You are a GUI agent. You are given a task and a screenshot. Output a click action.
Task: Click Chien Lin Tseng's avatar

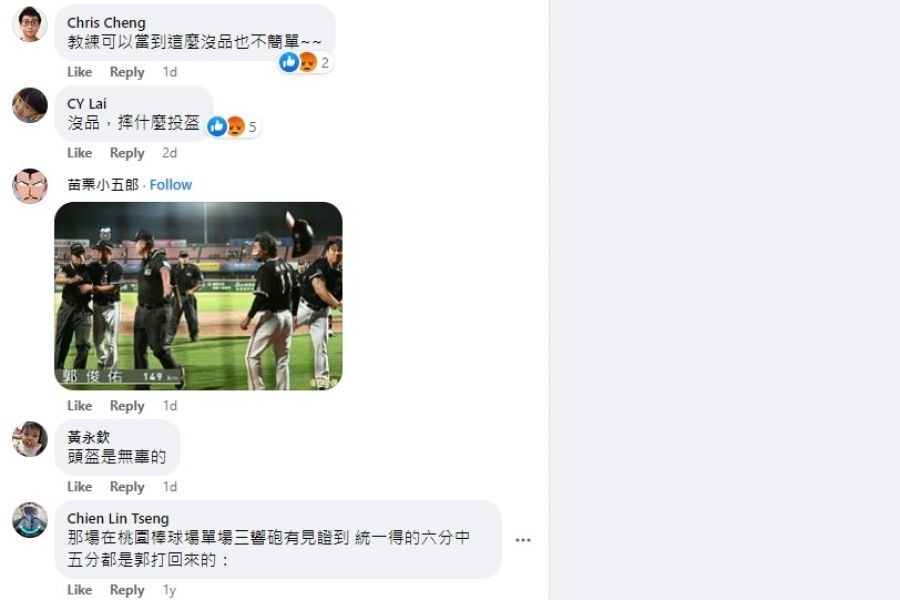click(30, 520)
